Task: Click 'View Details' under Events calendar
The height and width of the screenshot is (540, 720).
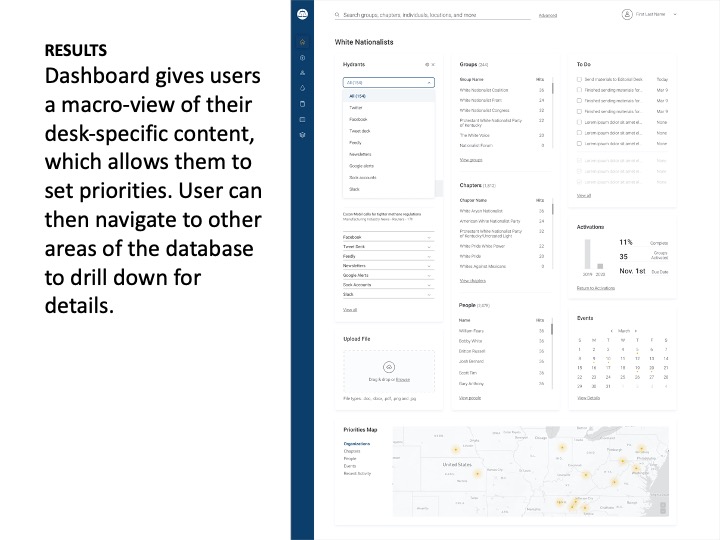Action: (589, 398)
